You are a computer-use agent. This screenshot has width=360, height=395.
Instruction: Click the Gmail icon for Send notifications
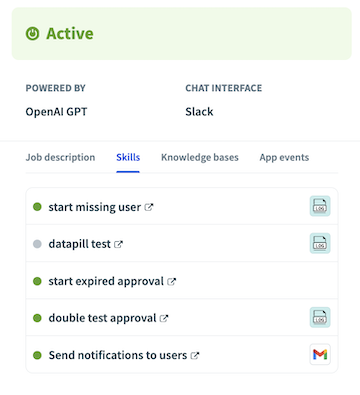click(320, 354)
